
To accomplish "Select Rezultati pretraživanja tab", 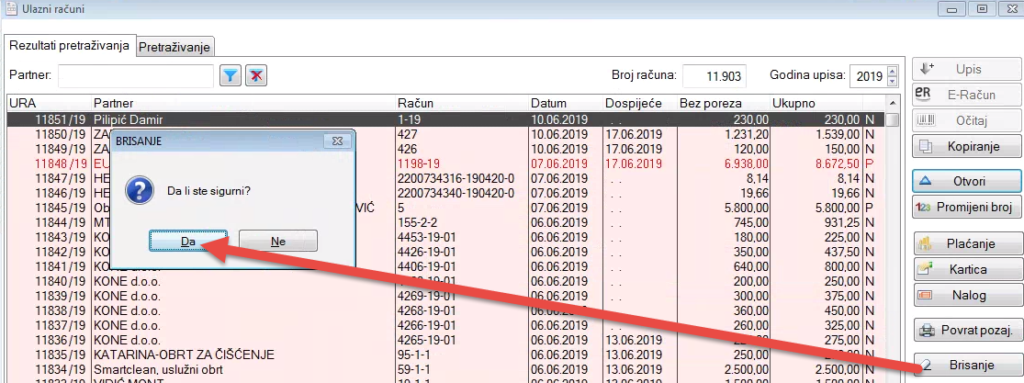I will (x=69, y=46).
